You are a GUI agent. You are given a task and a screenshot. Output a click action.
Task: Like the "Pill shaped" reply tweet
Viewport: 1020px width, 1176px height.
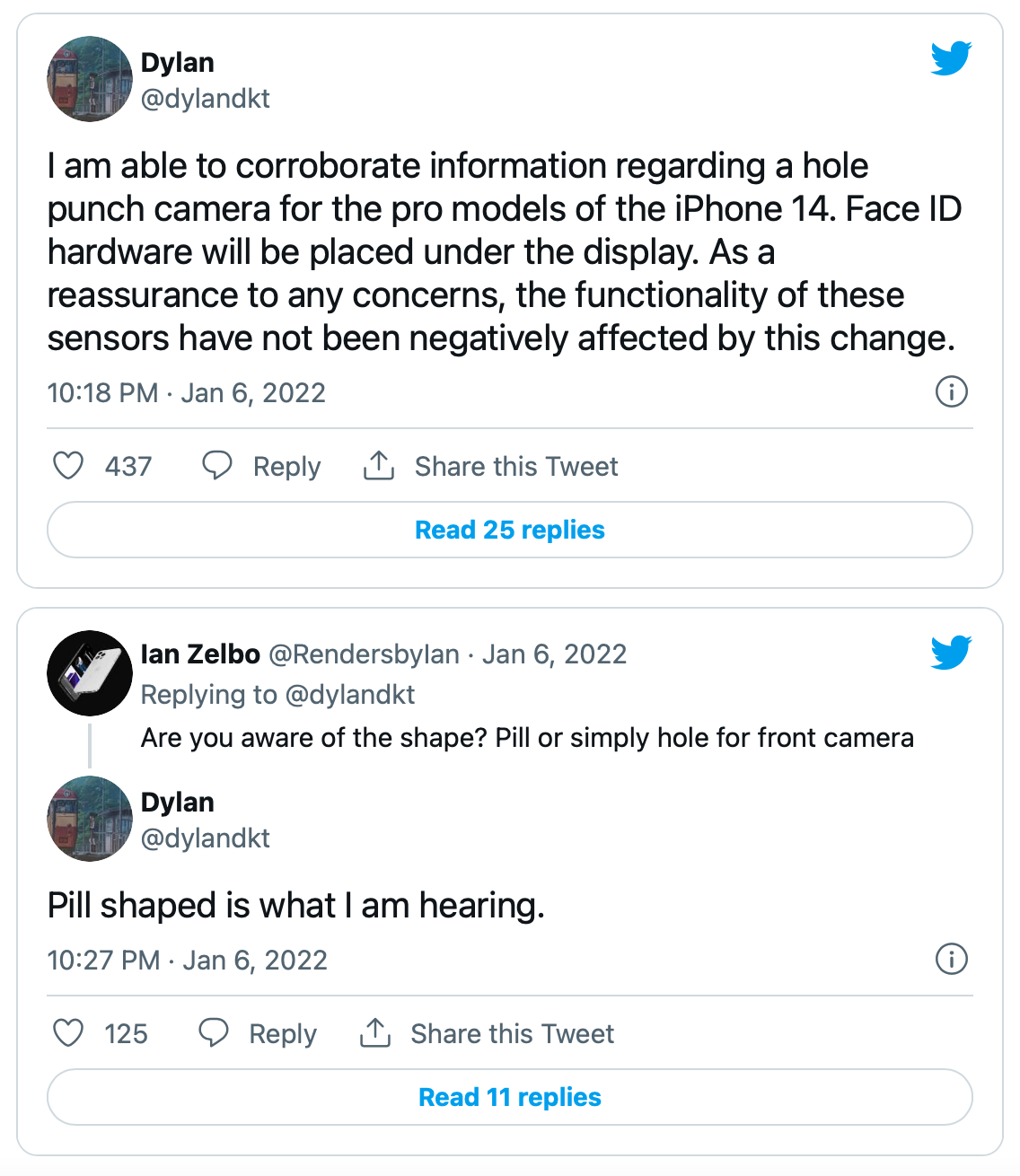(x=68, y=1033)
